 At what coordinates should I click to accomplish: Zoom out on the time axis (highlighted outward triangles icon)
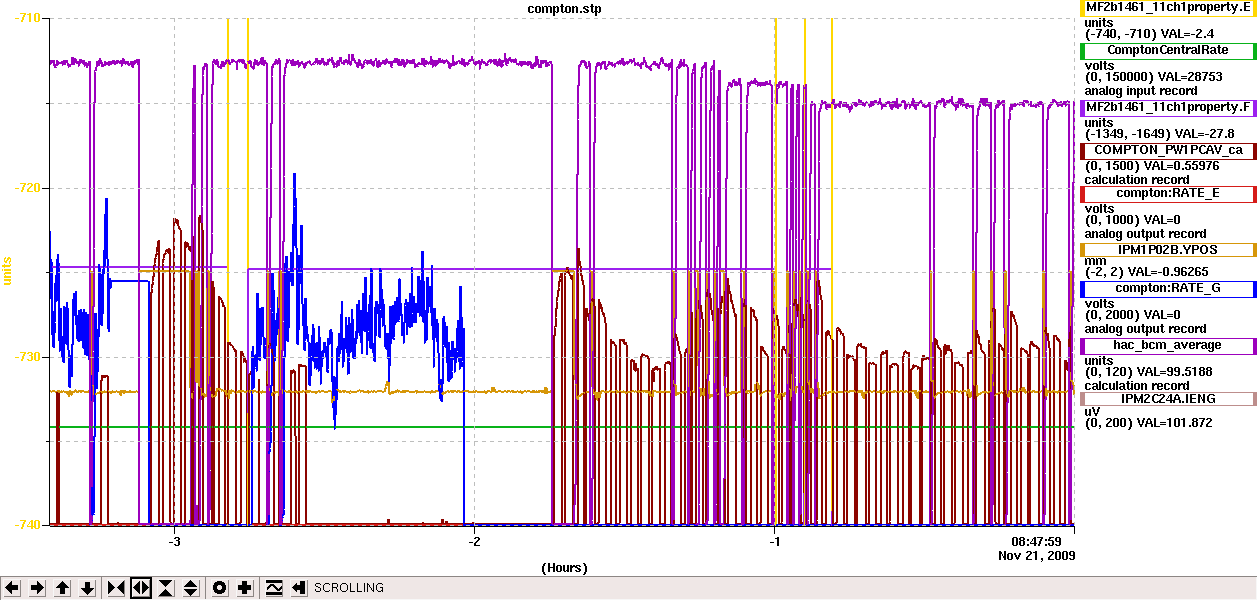coord(141,588)
